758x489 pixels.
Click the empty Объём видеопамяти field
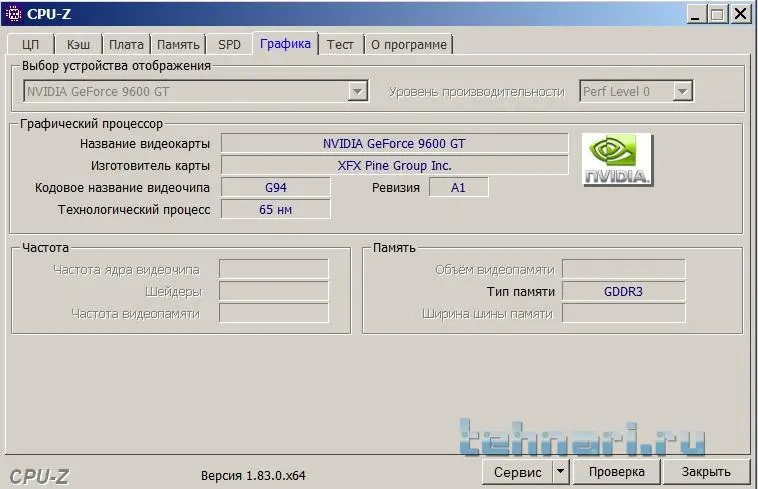(623, 269)
